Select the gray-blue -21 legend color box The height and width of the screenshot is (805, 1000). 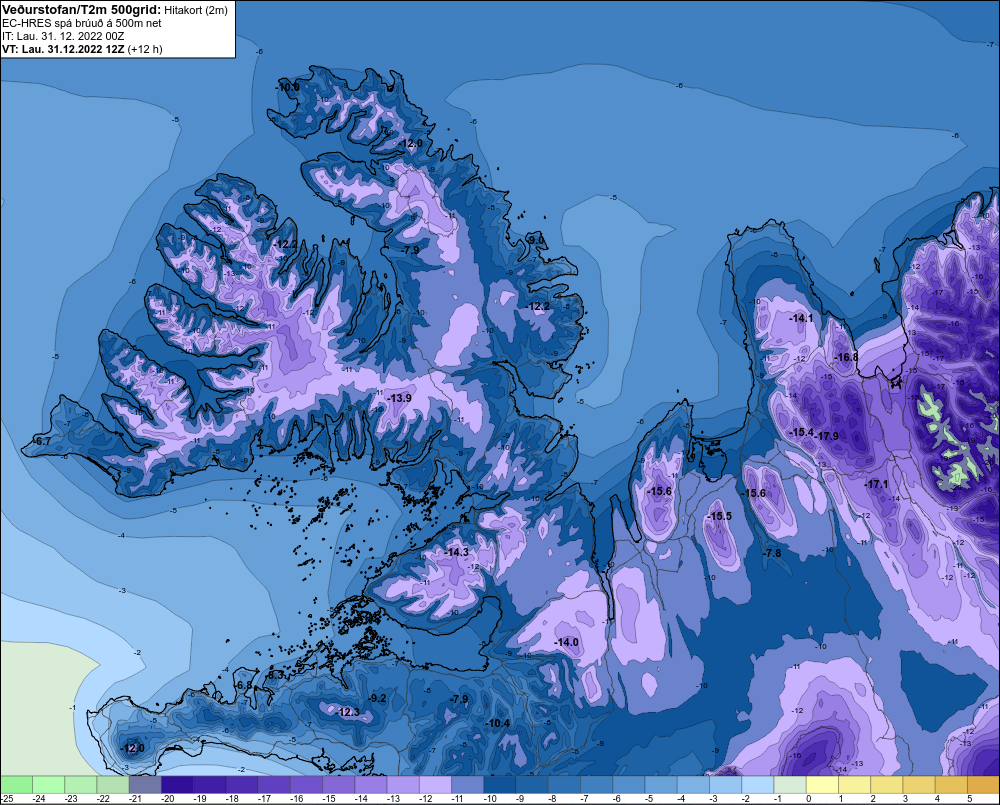(145, 785)
